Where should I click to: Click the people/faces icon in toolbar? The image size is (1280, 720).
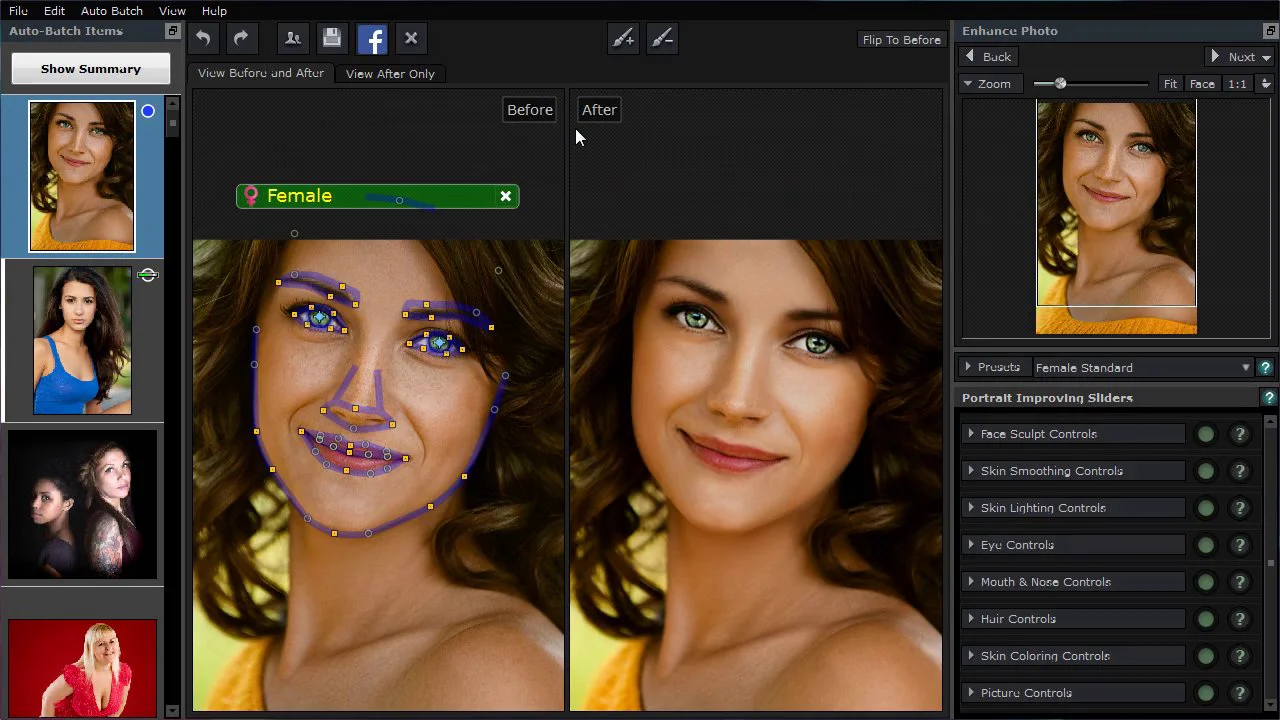(x=293, y=39)
